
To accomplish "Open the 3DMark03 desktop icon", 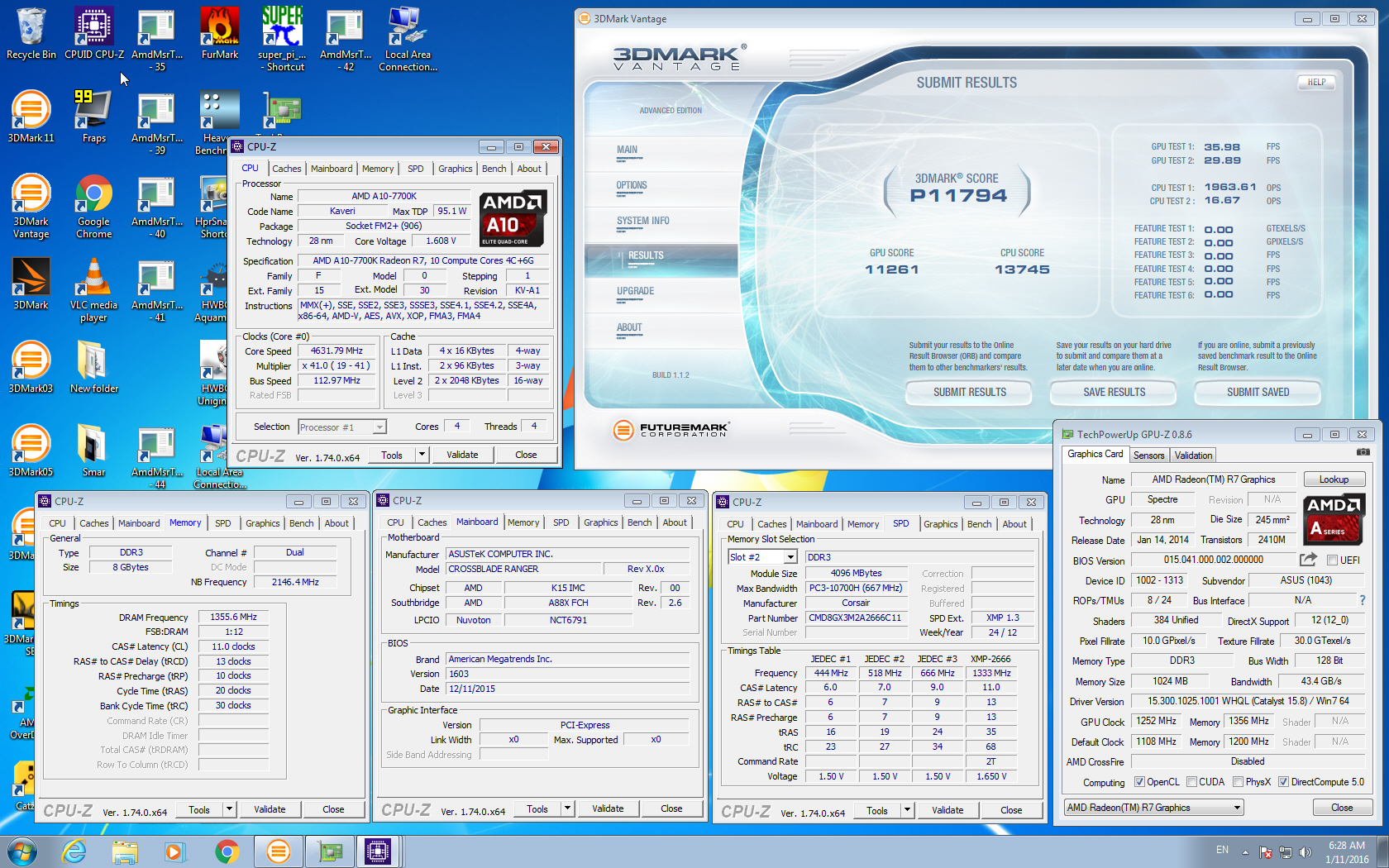I will click(31, 367).
